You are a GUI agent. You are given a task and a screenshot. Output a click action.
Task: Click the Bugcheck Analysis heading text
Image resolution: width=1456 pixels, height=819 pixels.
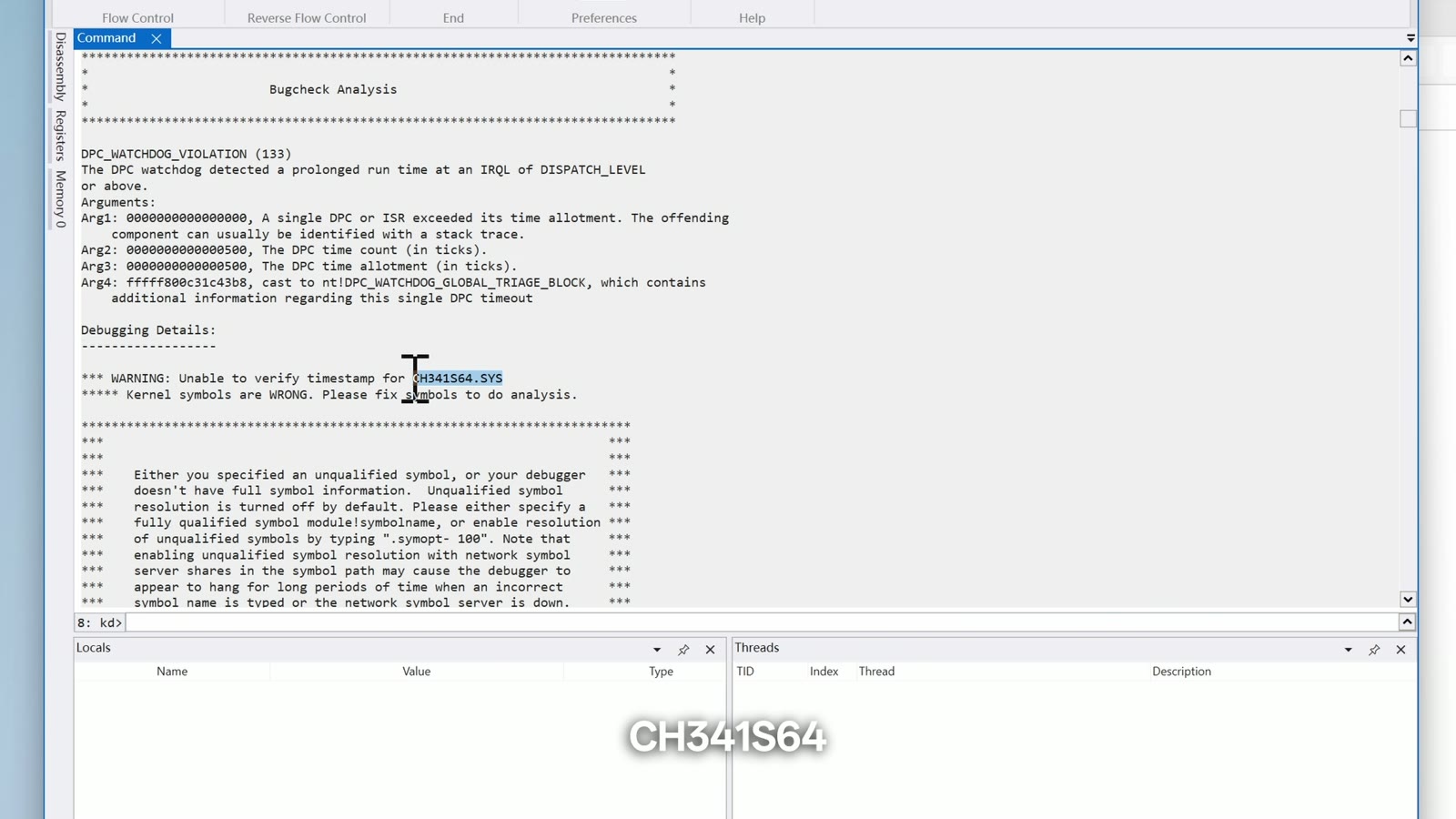click(333, 89)
